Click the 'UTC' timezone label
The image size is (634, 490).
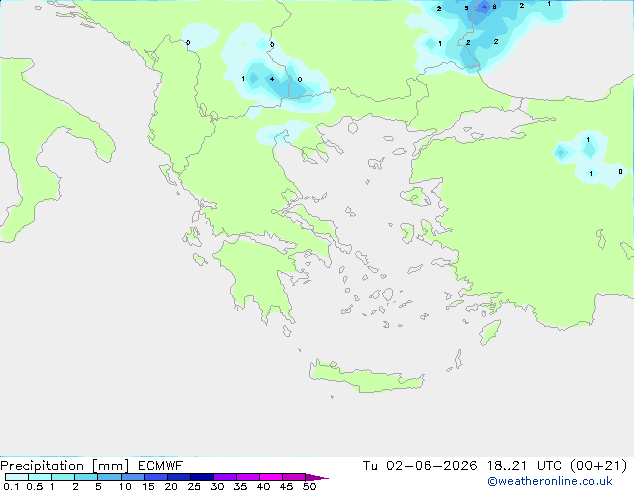pyautogui.click(x=549, y=466)
